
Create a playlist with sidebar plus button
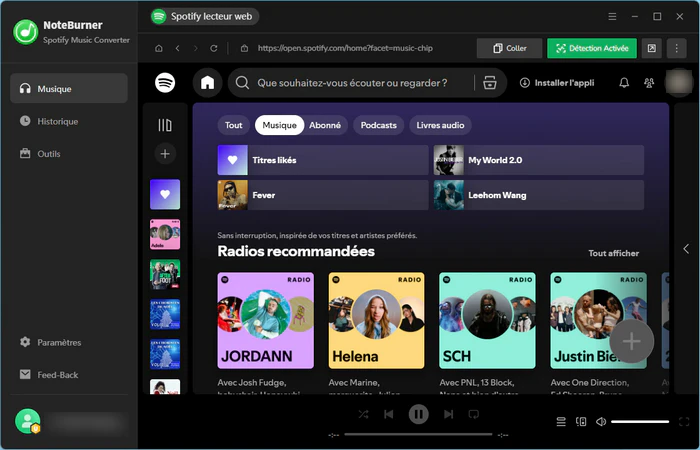pos(165,154)
